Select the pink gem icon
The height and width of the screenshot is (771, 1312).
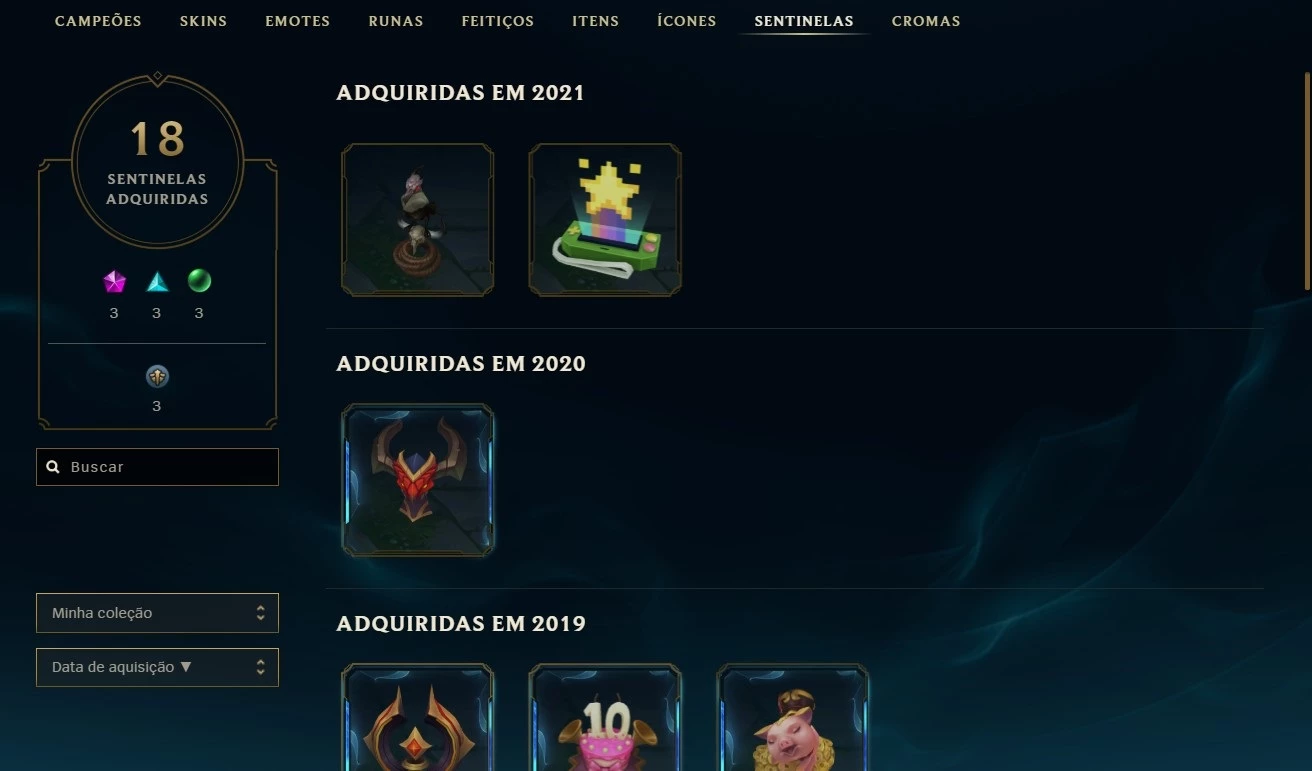[x=114, y=282]
